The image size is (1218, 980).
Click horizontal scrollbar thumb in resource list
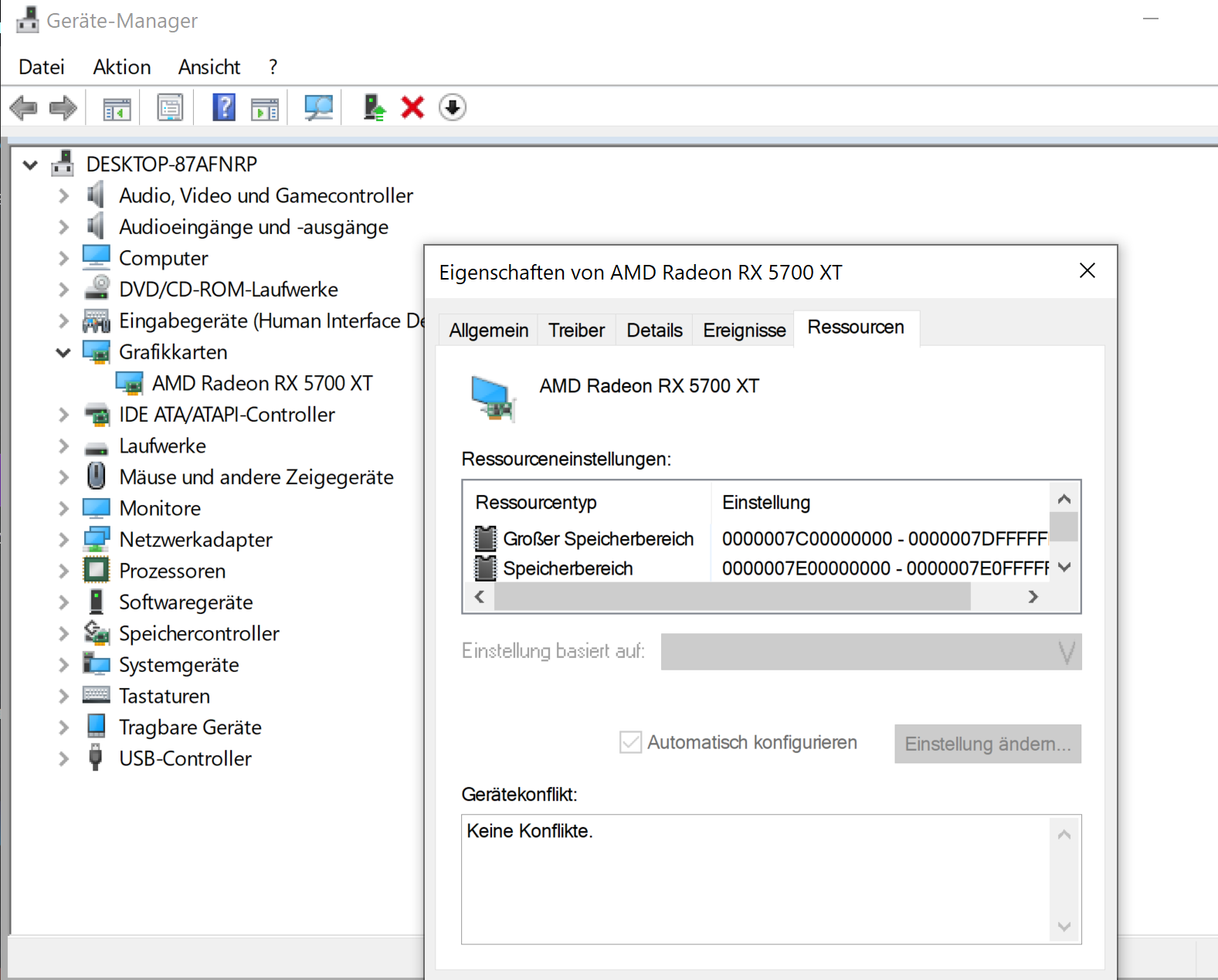732,596
